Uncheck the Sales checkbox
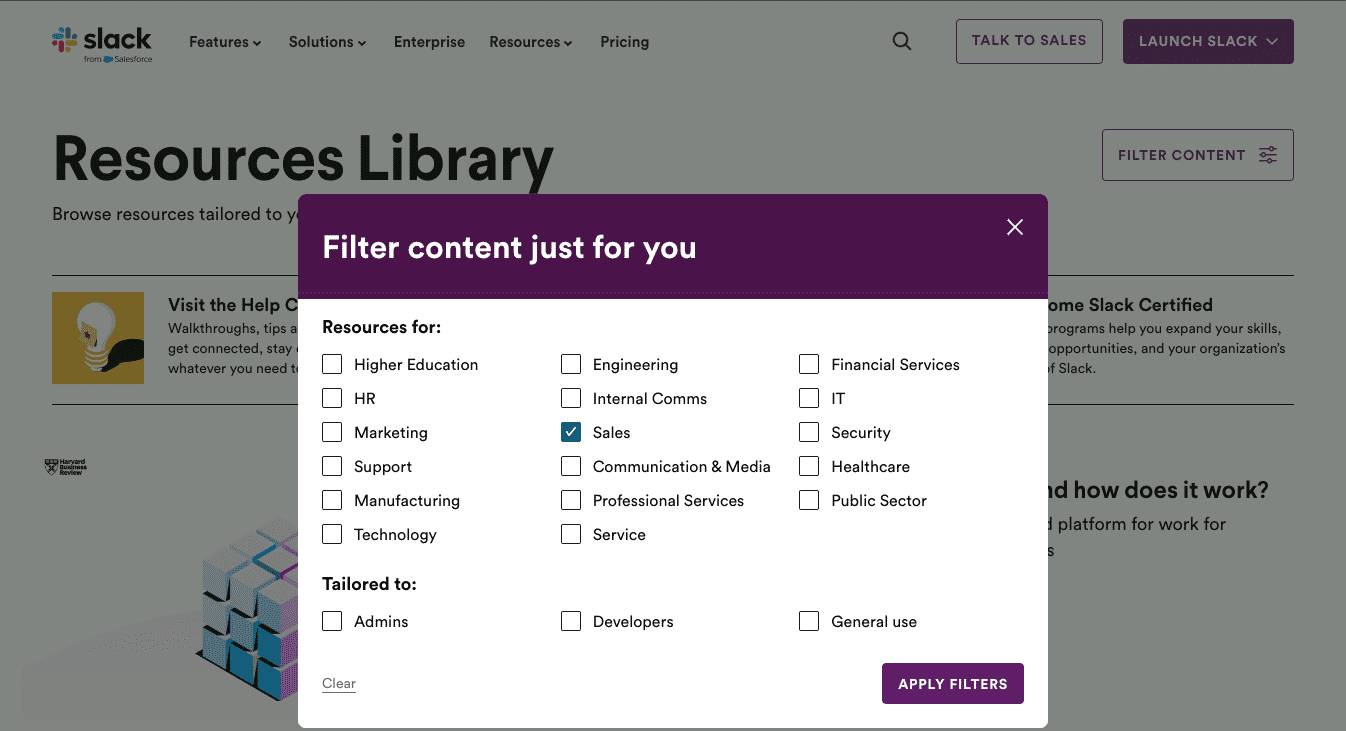The height and width of the screenshot is (731, 1346). (x=571, y=432)
